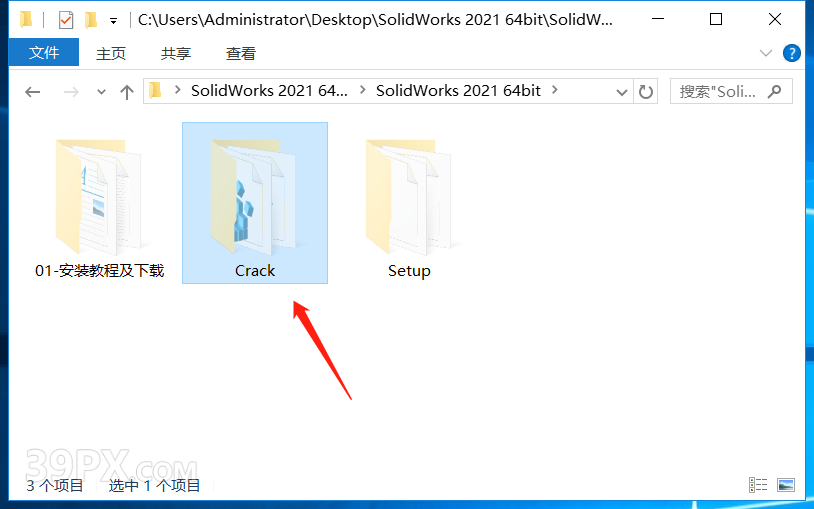Click the New folder quick access icon
The height and width of the screenshot is (509, 814).
click(91, 20)
